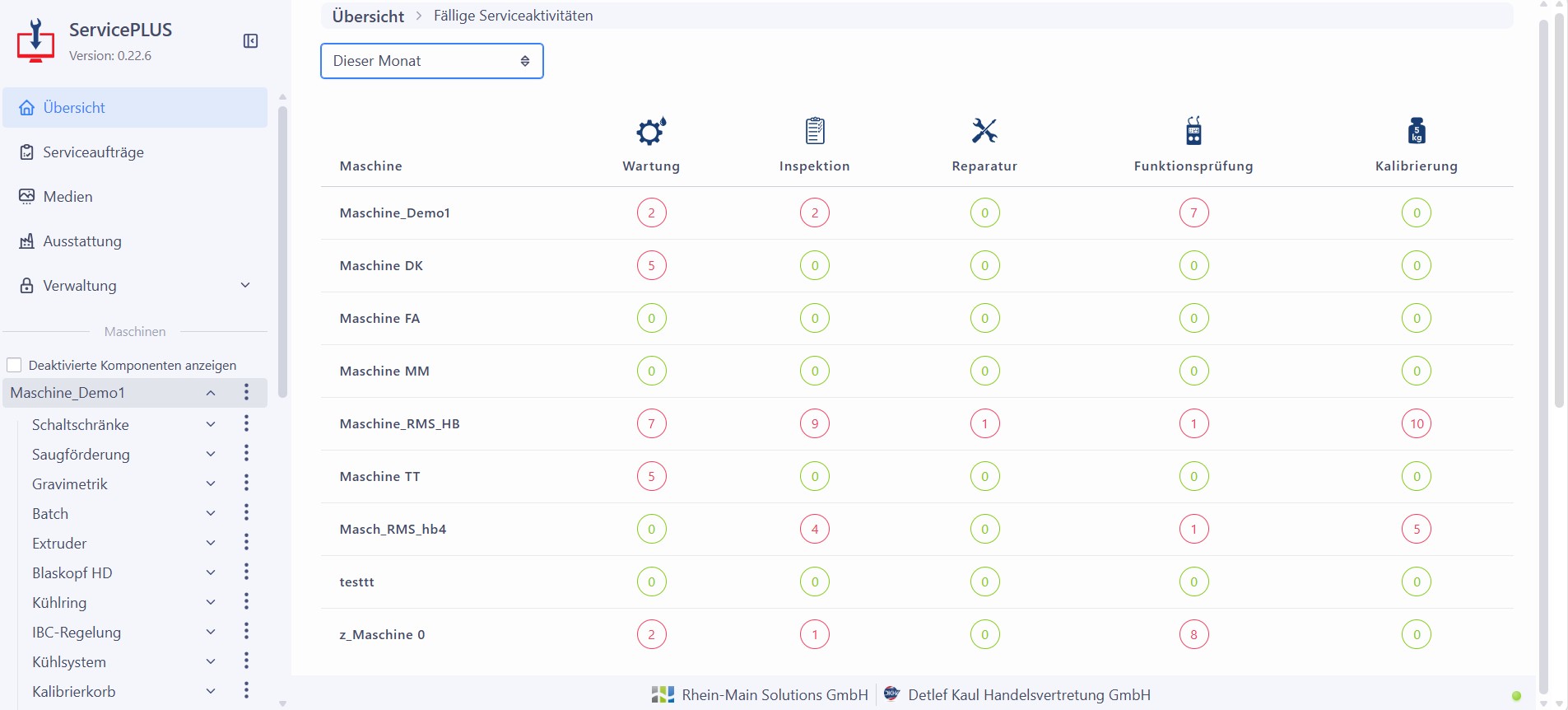Open three-dot menu next to Extruder
The width and height of the screenshot is (1568, 710).
[x=246, y=543]
